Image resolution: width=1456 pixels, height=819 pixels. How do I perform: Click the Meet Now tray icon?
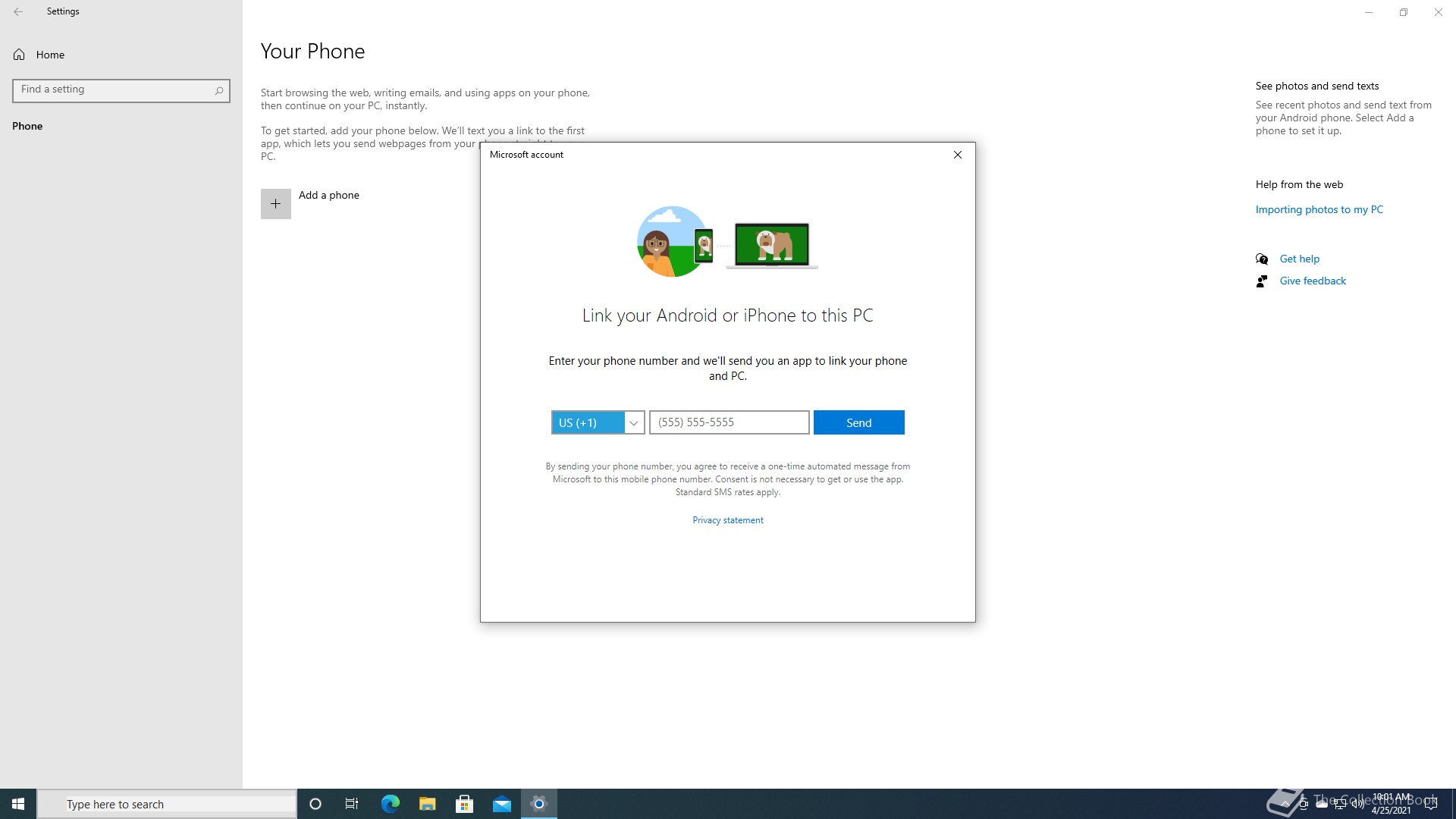pyautogui.click(x=1304, y=804)
